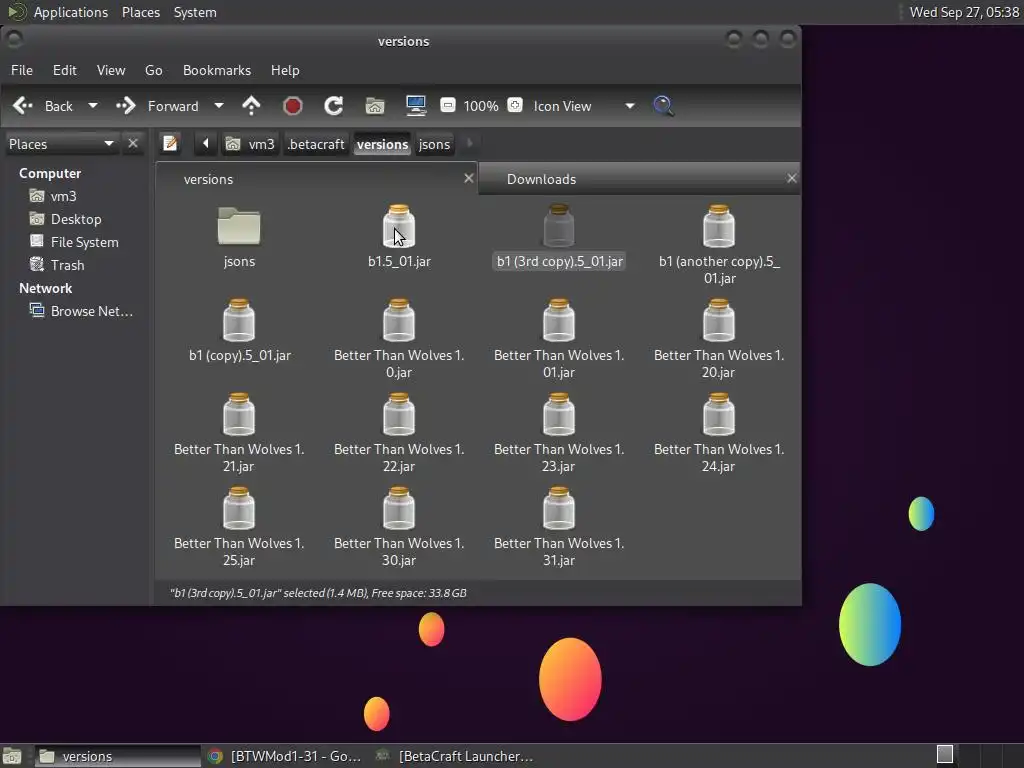Select Desktop in the Places sidebar

[77, 219]
